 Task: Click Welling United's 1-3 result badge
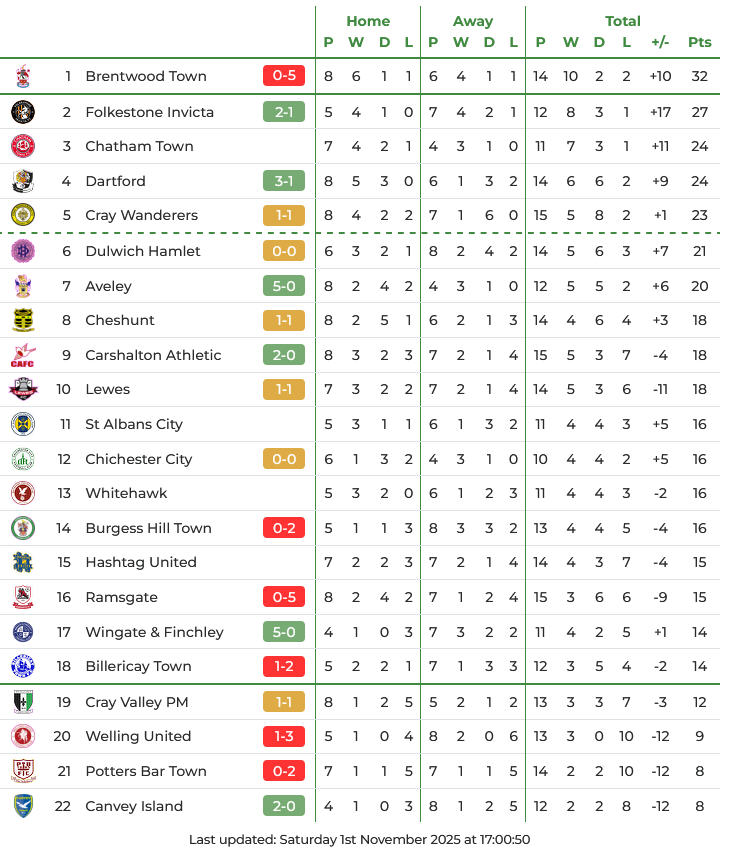(284, 736)
